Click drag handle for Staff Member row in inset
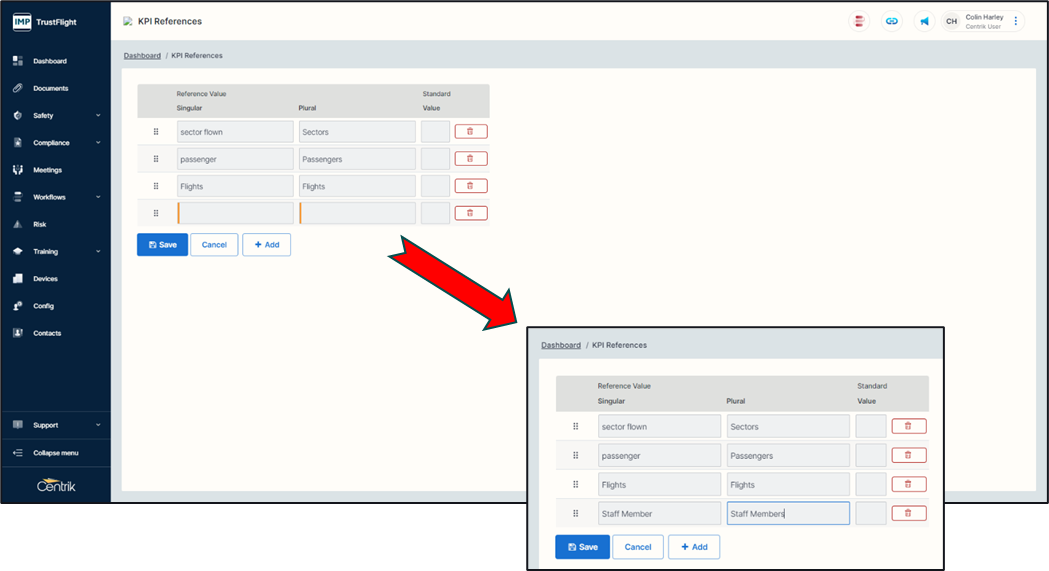The width and height of the screenshot is (1049, 571). click(x=575, y=513)
